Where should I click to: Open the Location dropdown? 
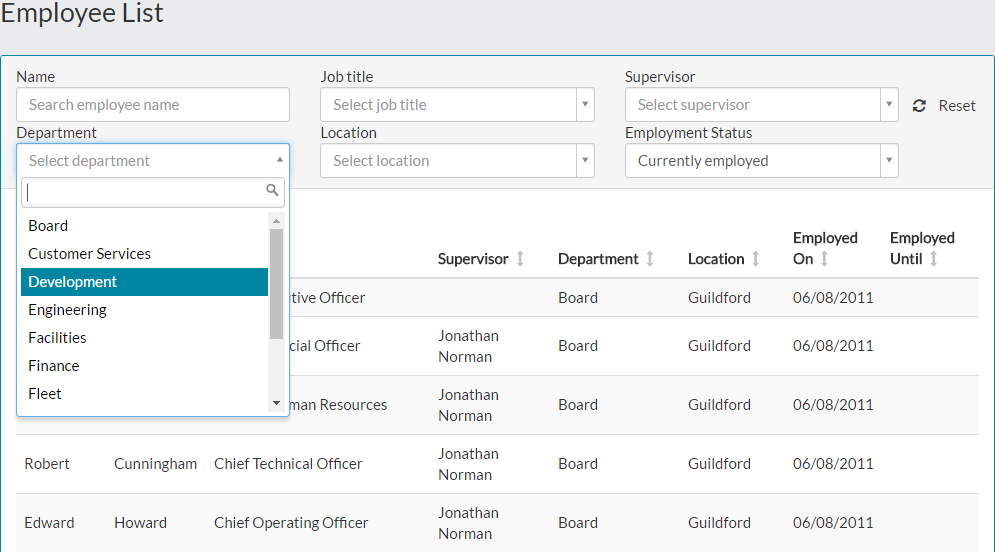[457, 161]
